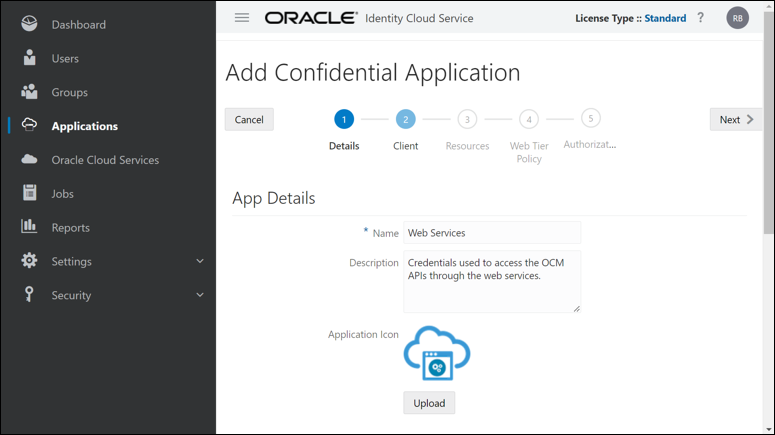Focus the Name input field
The width and height of the screenshot is (775, 435).
(492, 233)
